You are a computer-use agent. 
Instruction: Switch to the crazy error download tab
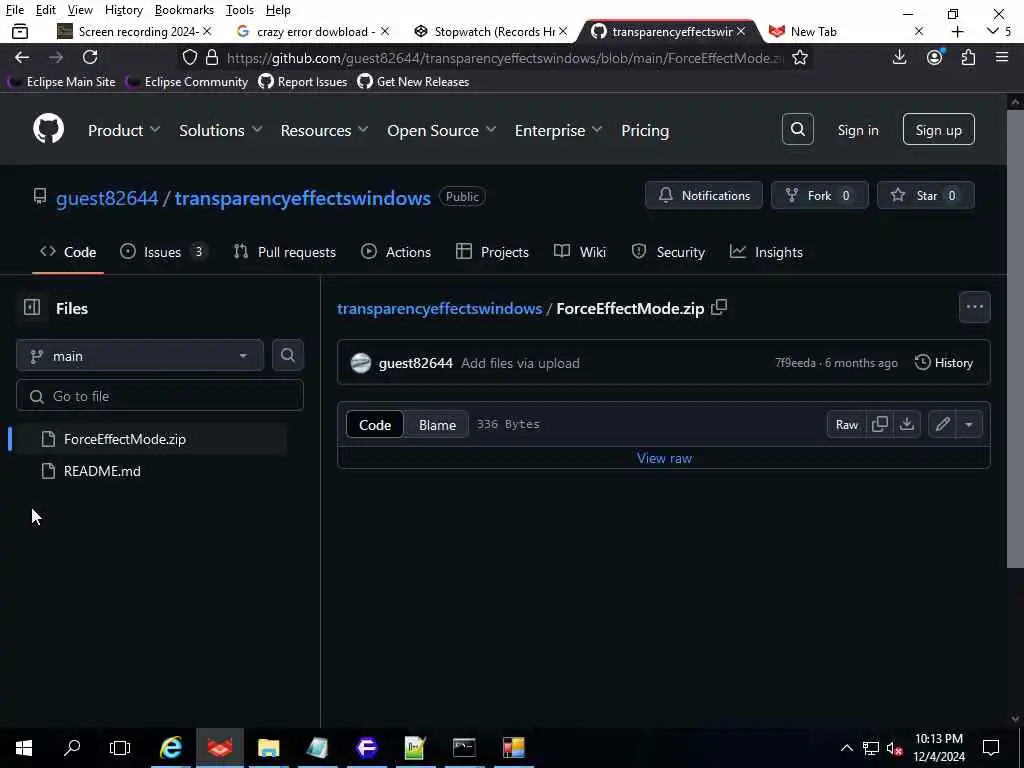point(313,31)
